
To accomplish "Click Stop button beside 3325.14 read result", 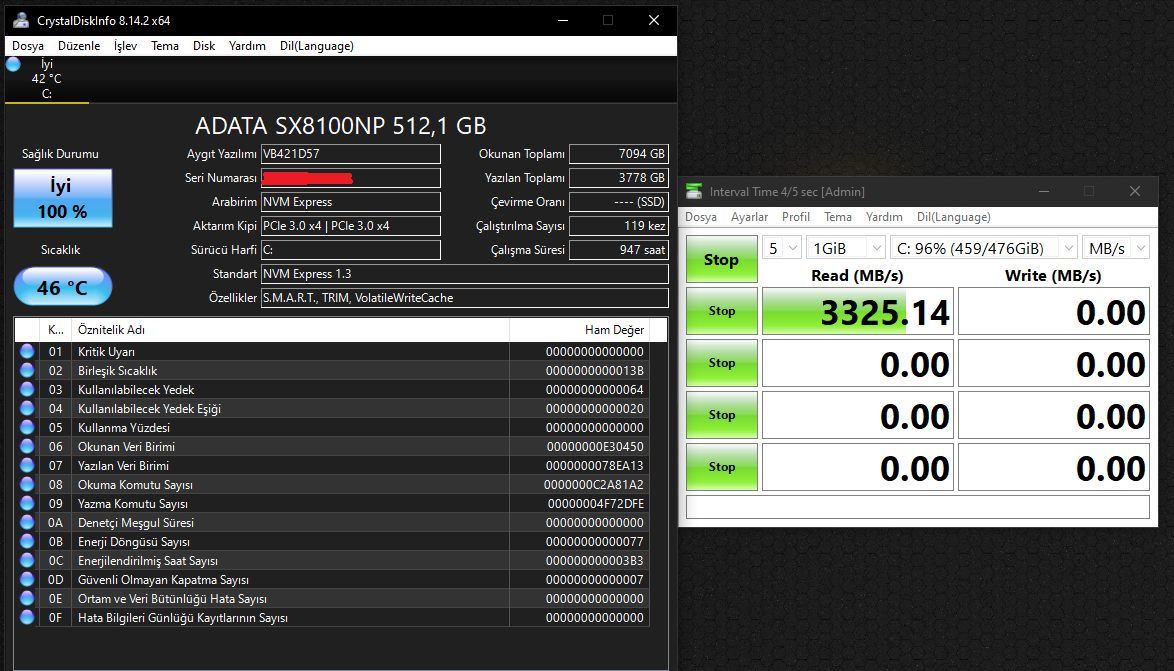I will 722,311.
